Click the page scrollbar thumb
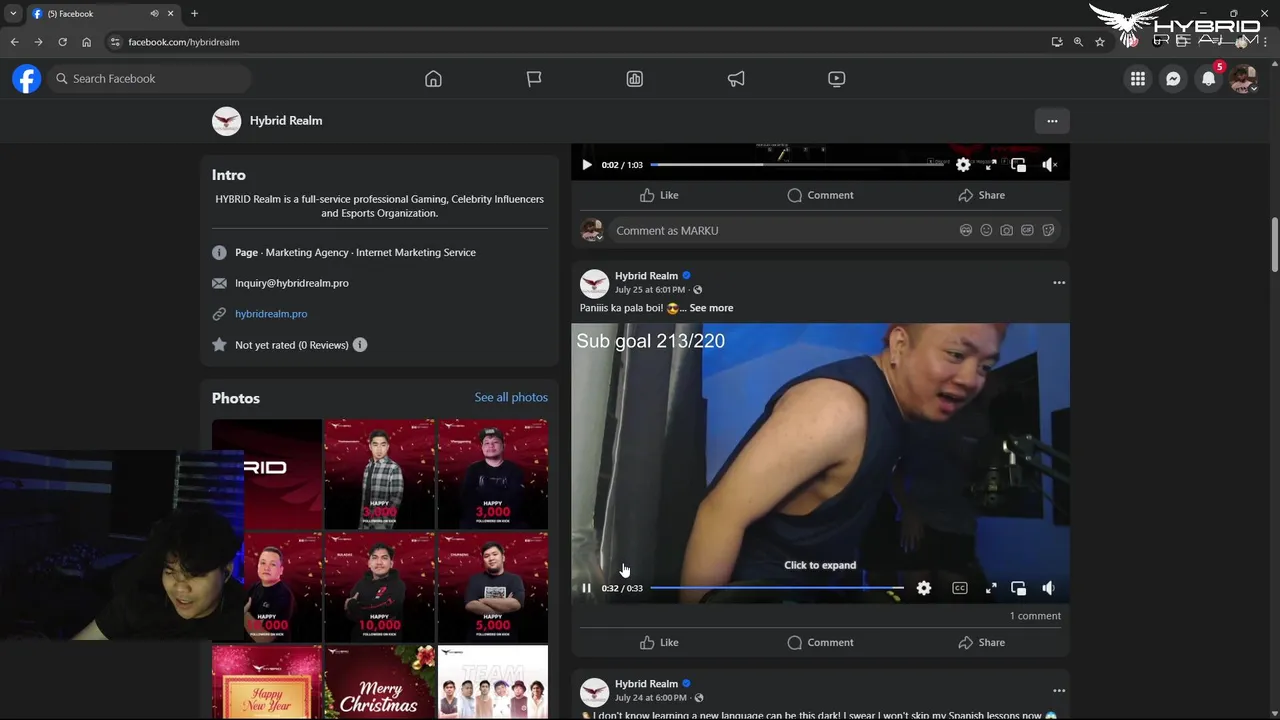Viewport: 1280px width, 720px height. click(x=1275, y=244)
